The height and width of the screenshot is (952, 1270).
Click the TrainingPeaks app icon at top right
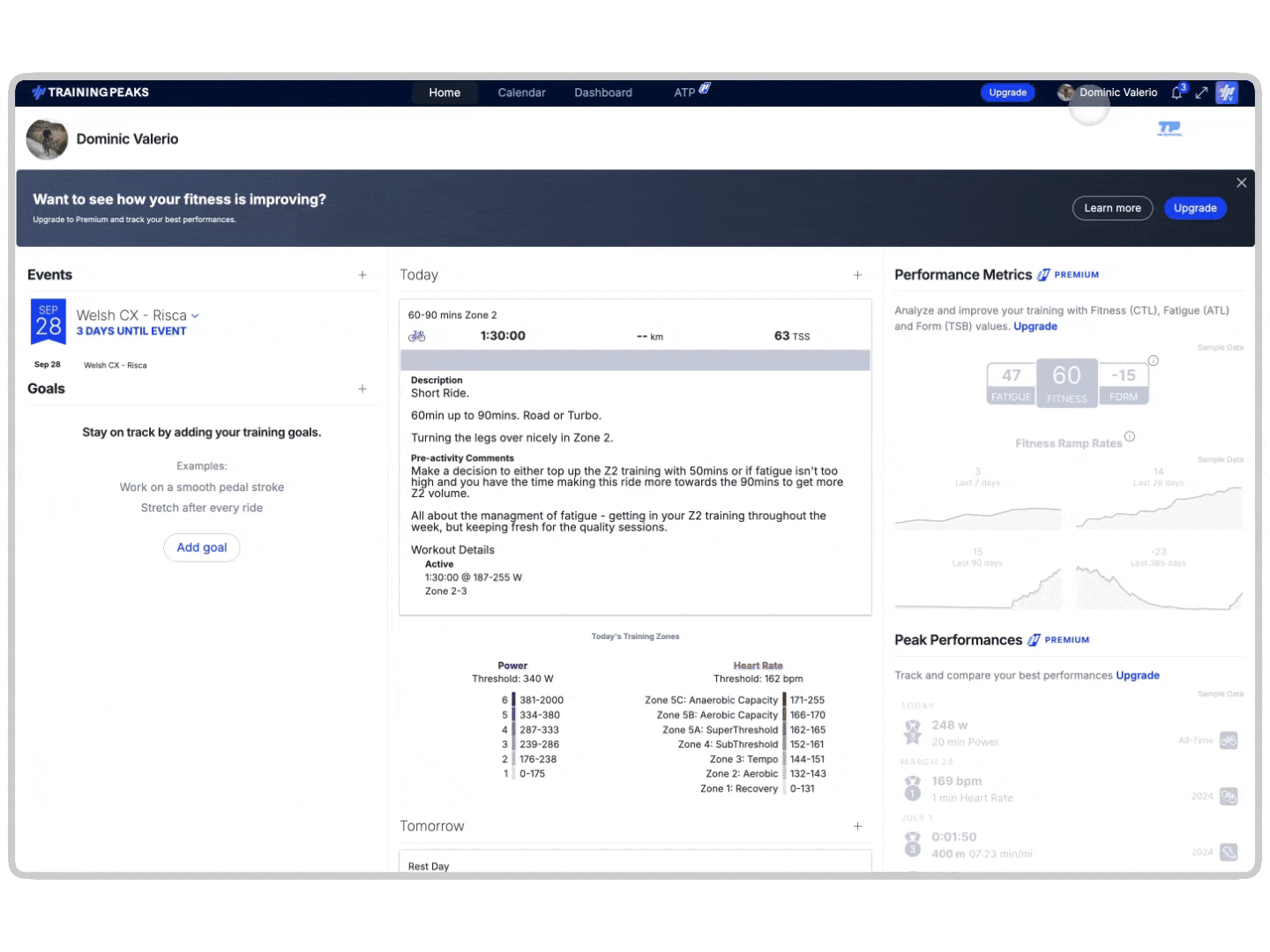[x=1227, y=93]
